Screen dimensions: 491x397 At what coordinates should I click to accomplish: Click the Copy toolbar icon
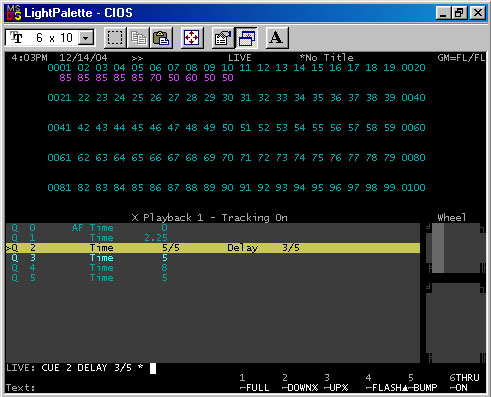138,38
